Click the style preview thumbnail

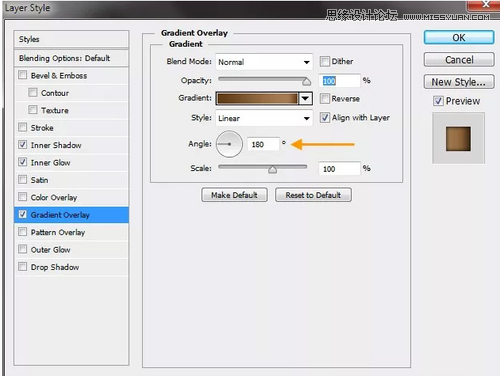(458, 138)
